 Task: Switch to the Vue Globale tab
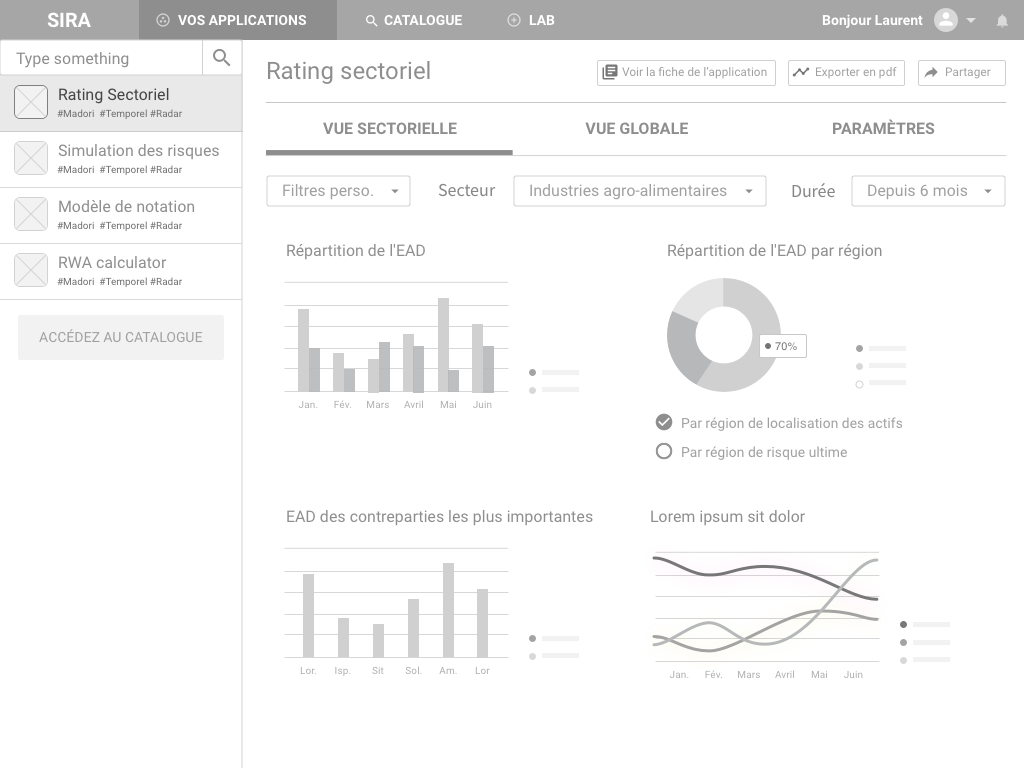[x=637, y=129]
